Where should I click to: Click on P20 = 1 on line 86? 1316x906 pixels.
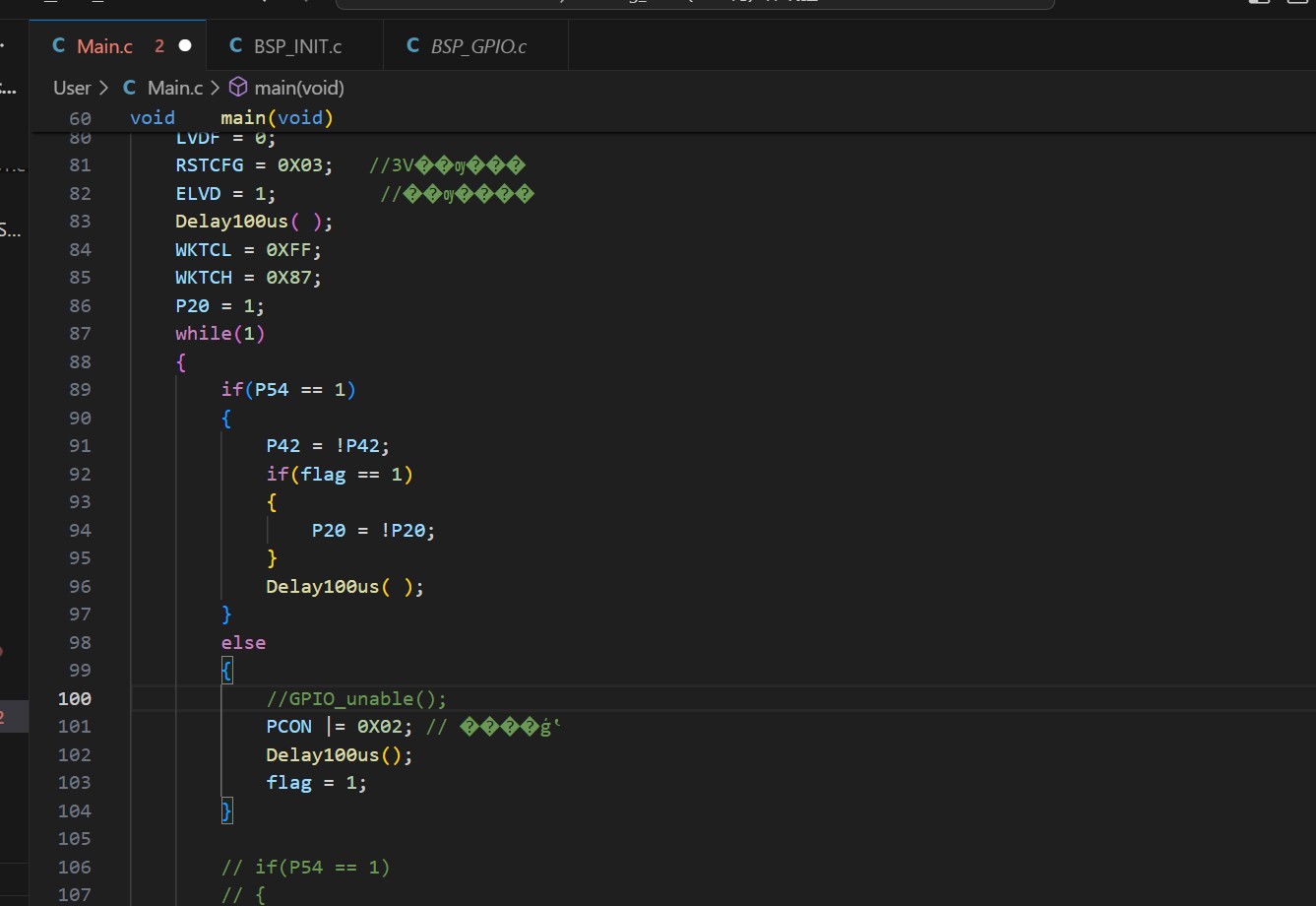pos(220,305)
